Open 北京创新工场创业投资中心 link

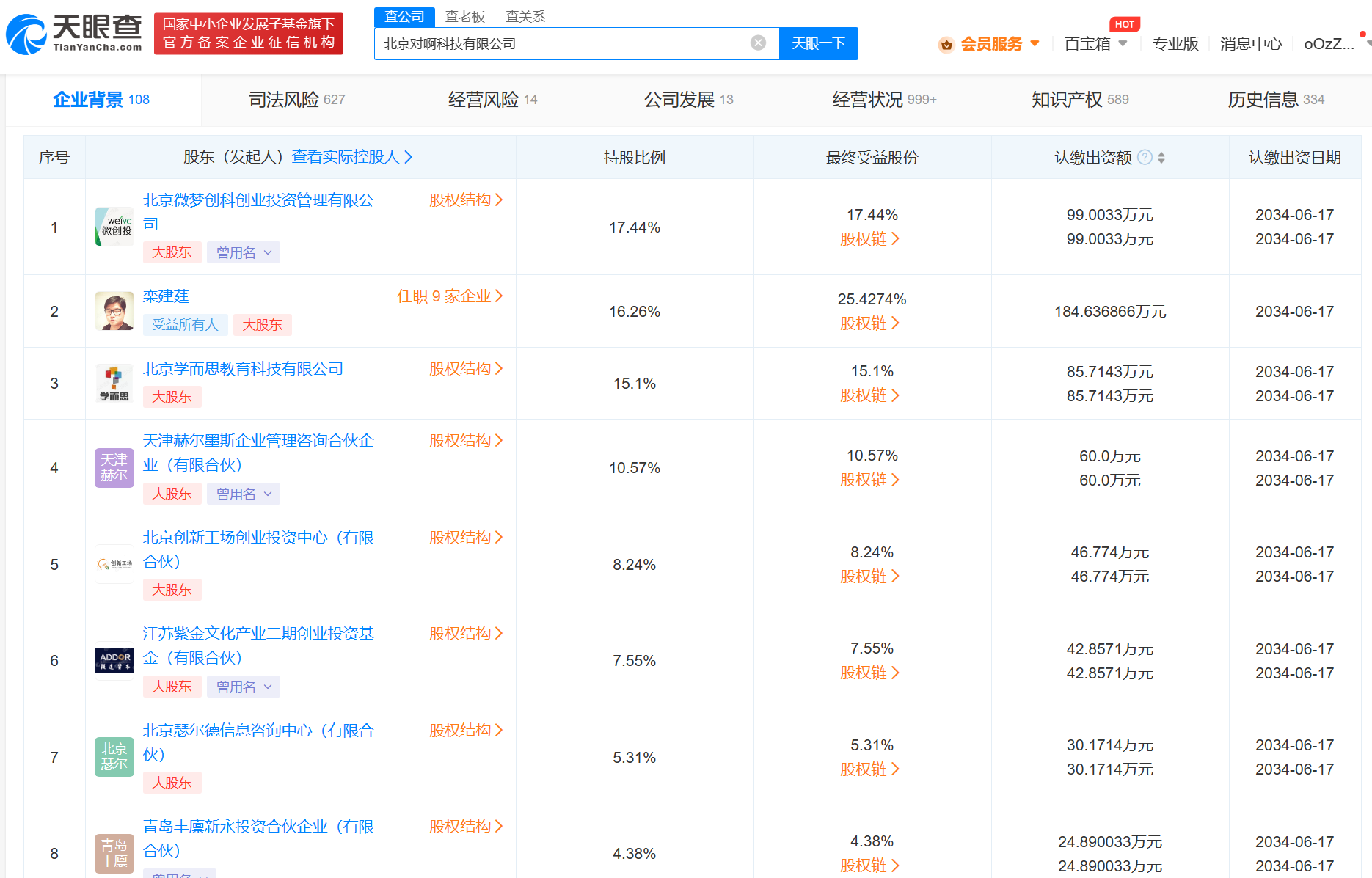coord(258,549)
